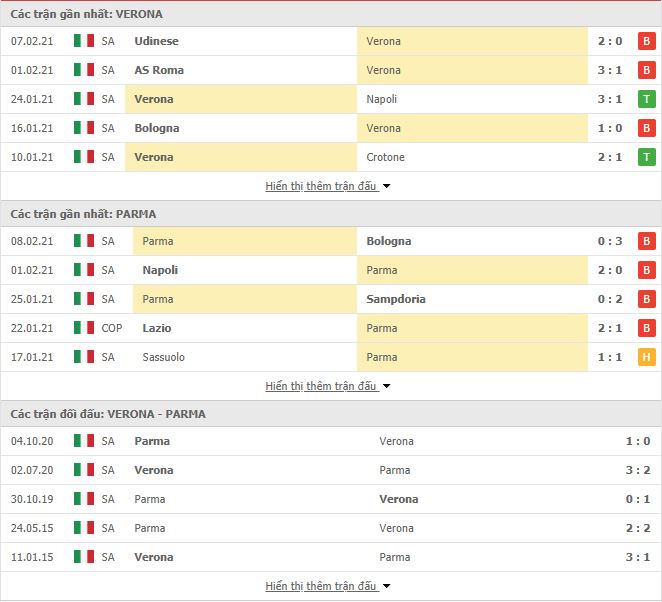Click the orange H badge for Sassuolo–Parma
Viewport: 662px width, 602px height.
(646, 357)
